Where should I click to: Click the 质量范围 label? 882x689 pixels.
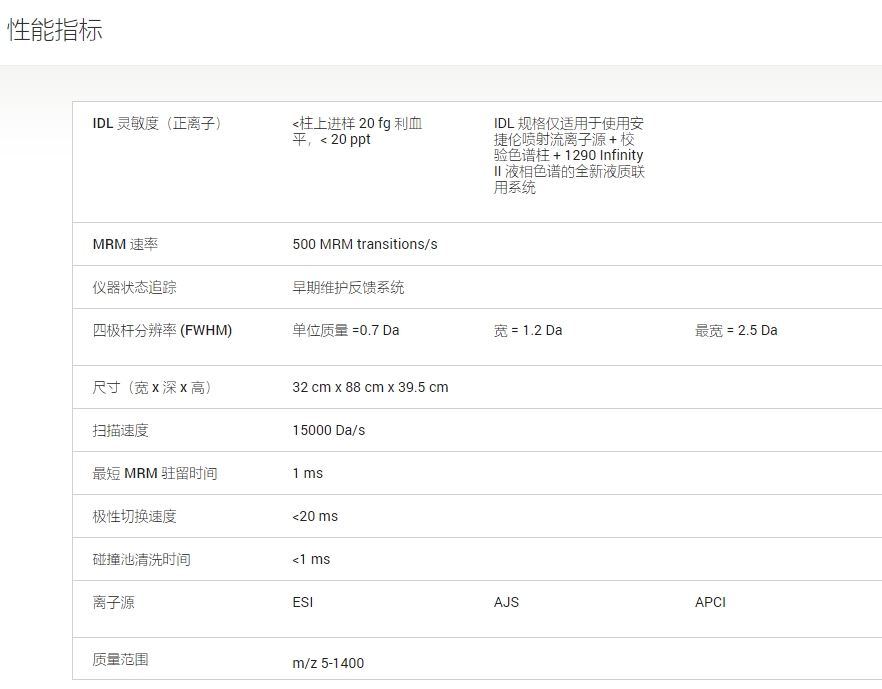[120, 659]
